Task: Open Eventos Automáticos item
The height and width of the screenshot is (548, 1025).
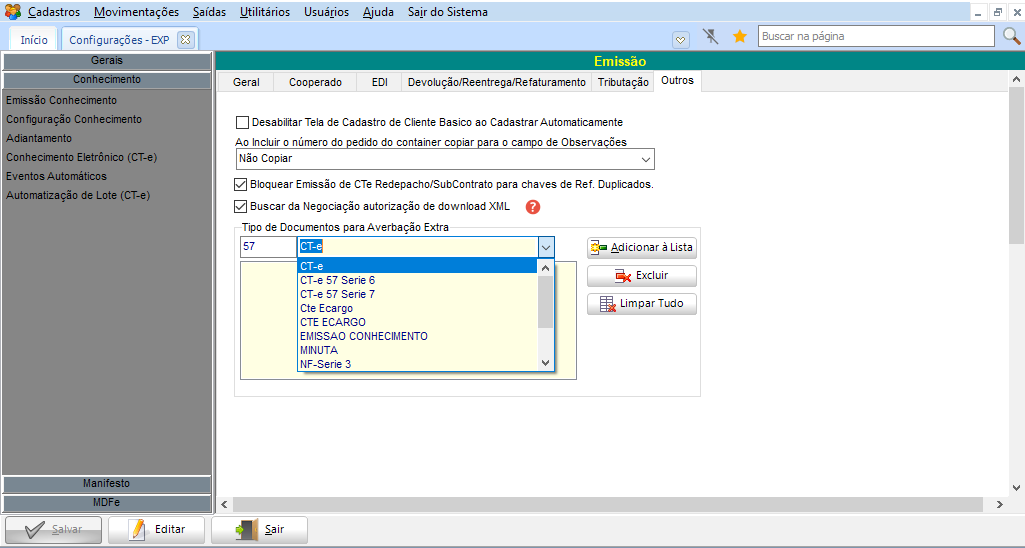Action: 56,176
